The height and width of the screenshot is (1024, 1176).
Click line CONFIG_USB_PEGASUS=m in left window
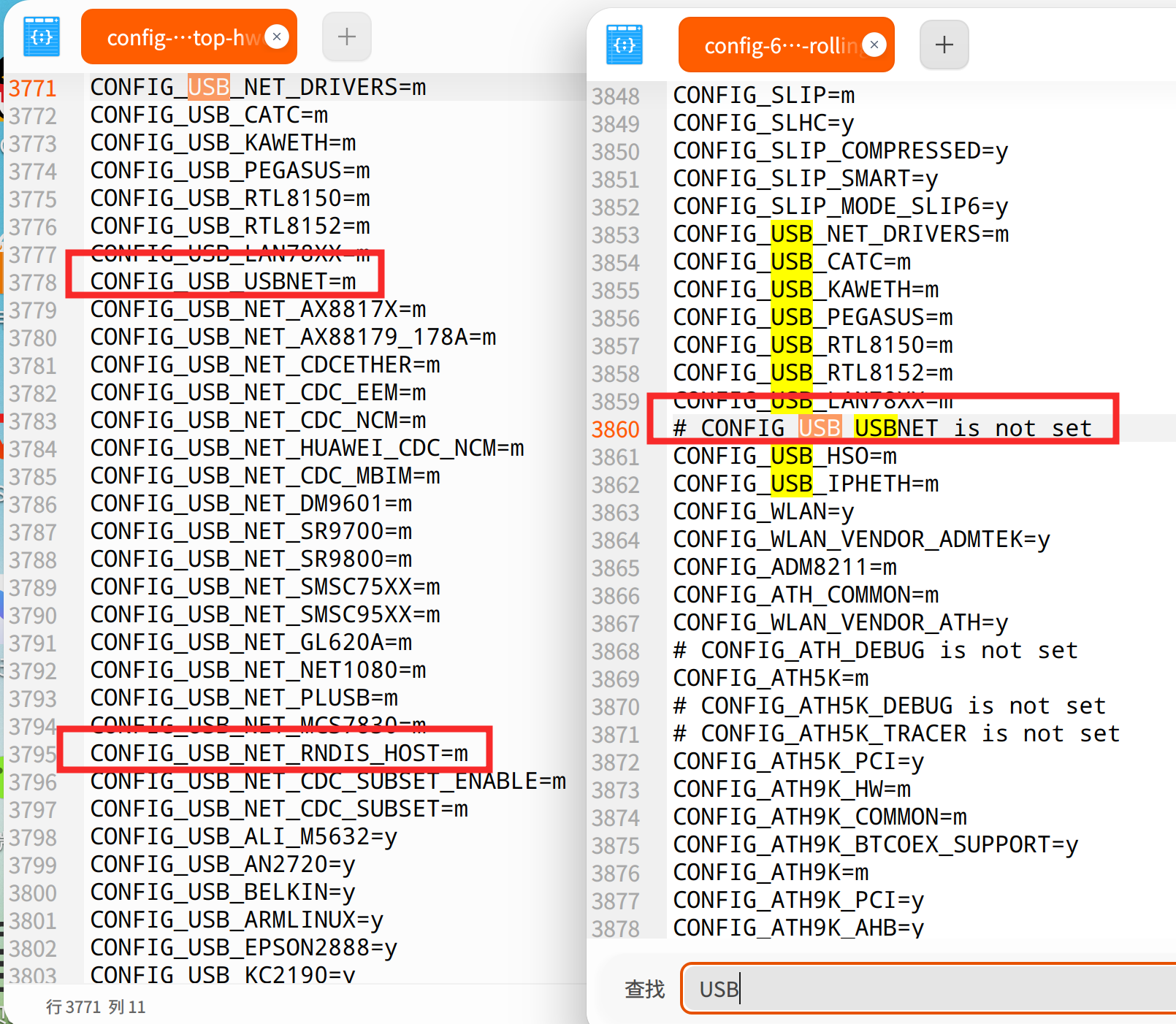[x=230, y=170]
